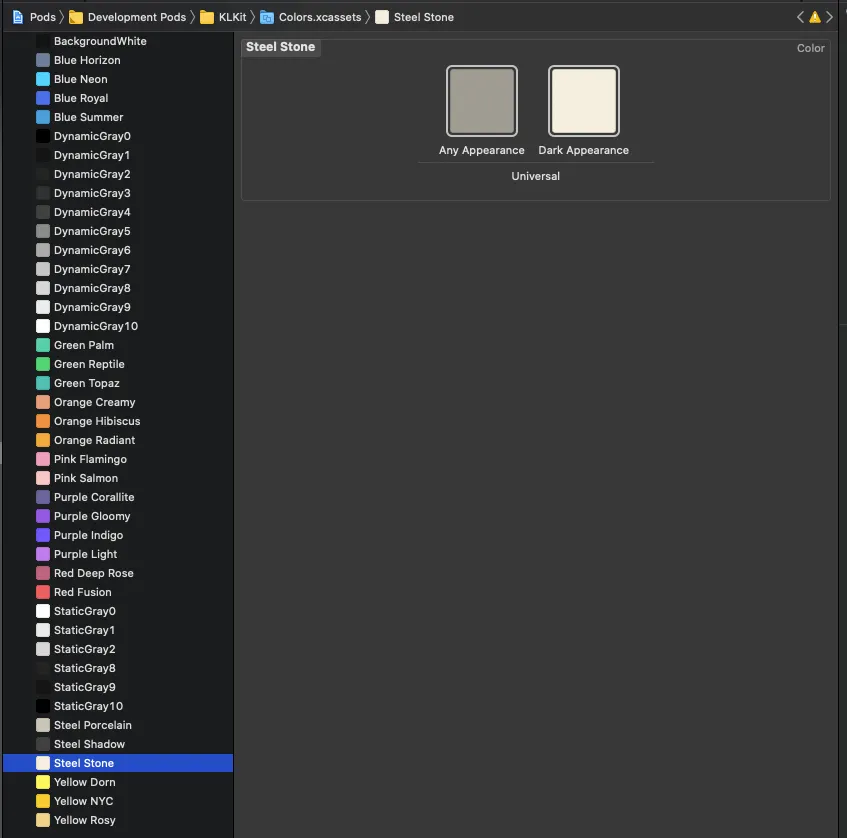Select the BackgroundWhite color asset
This screenshot has width=847, height=838.
point(118,41)
